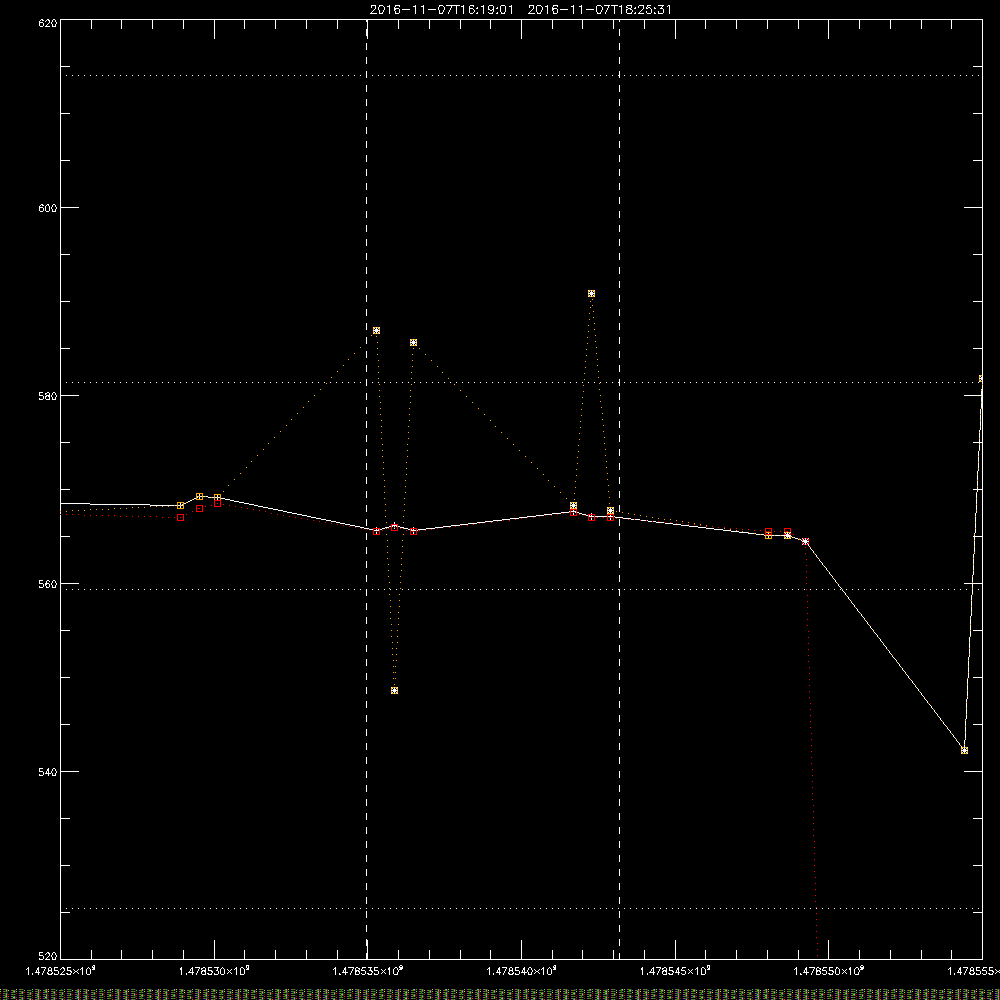Select the orange data point near 587 beside left dashed line
The image size is (1000, 1000).
(x=376, y=330)
